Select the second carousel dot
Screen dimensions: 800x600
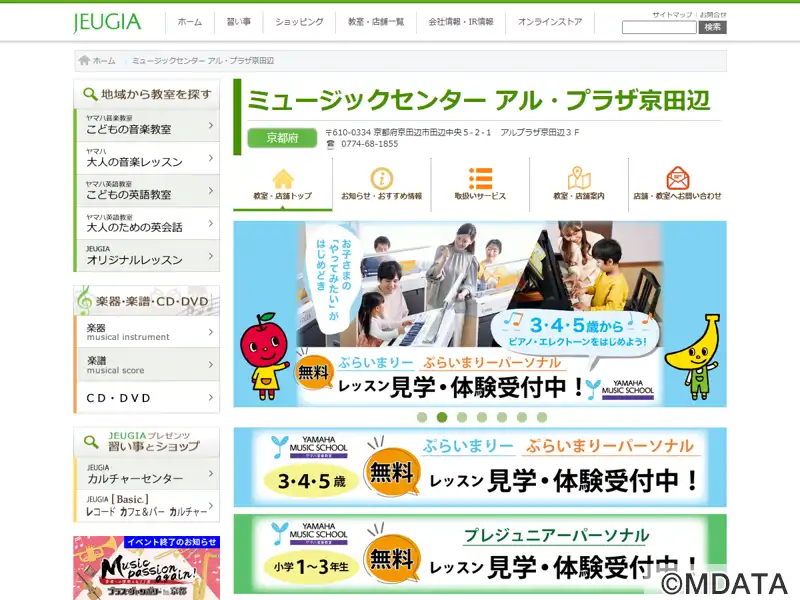442,417
